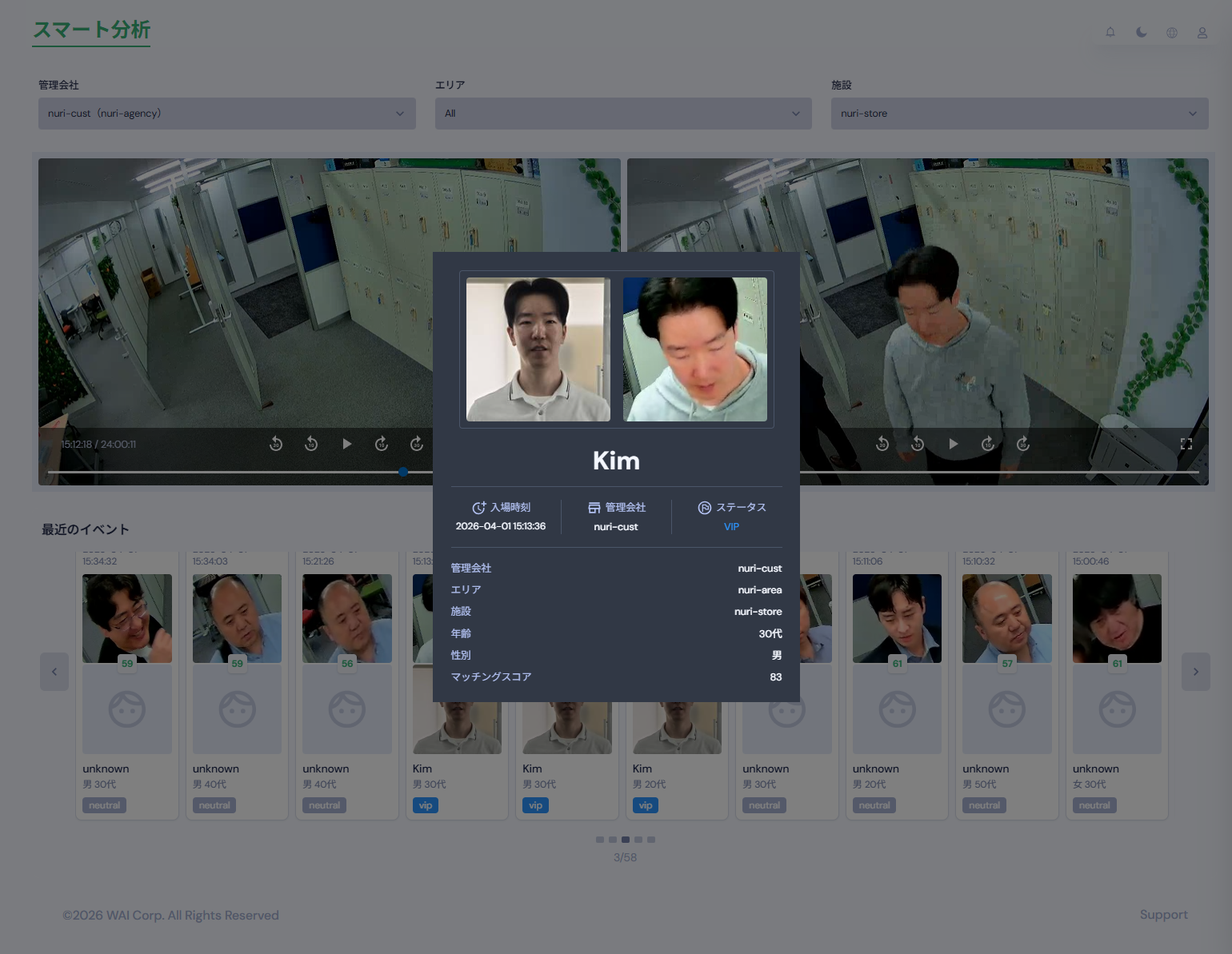The height and width of the screenshot is (954, 1232).
Task: Click the 最近のイベント section heading
Action: tap(86, 529)
